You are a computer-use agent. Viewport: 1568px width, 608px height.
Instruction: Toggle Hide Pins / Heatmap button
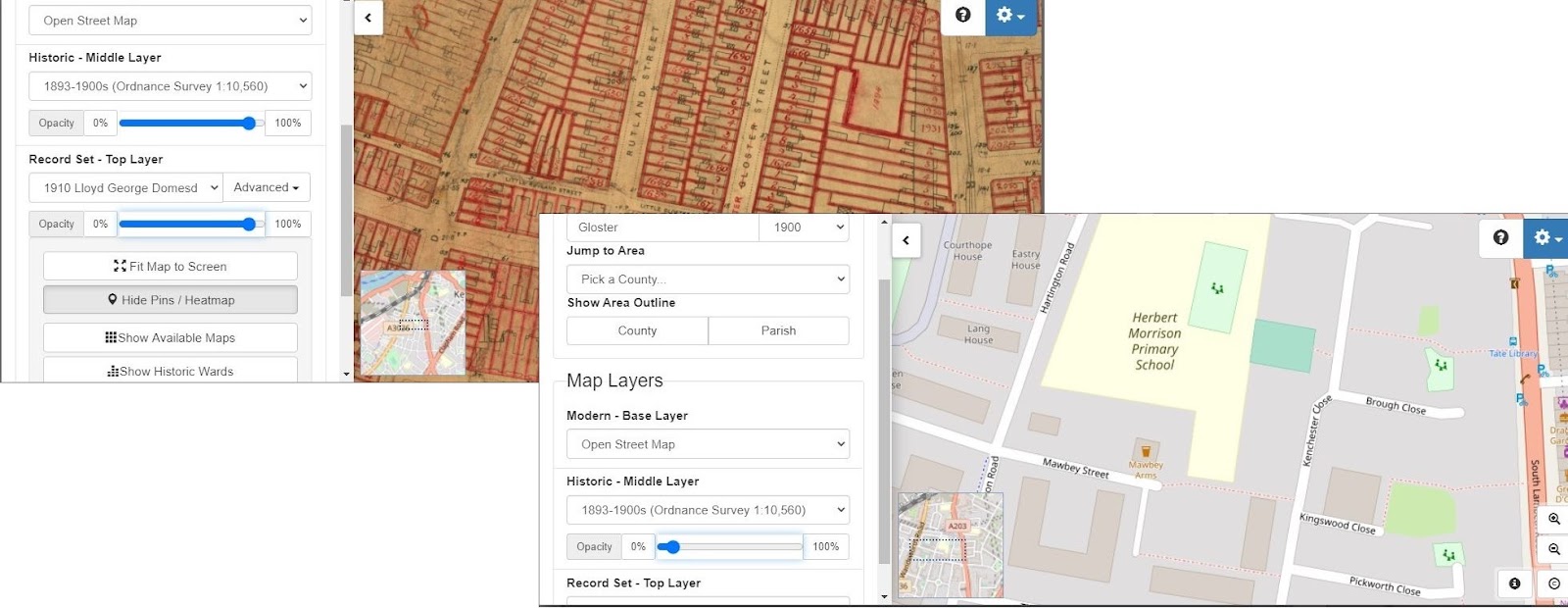pos(171,300)
